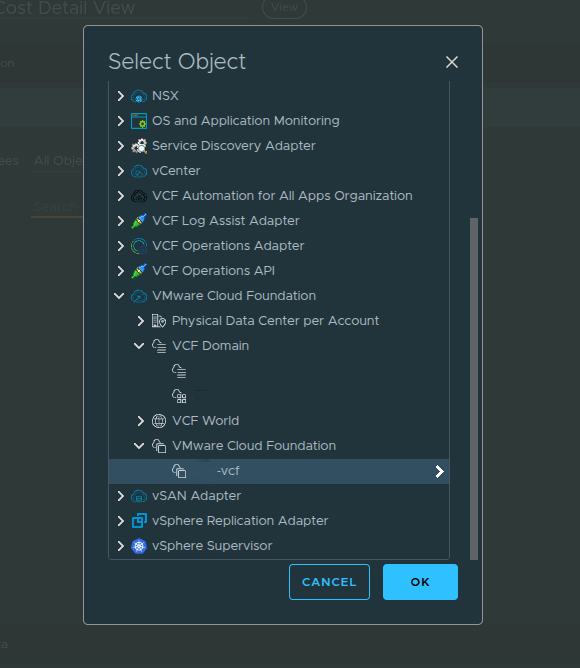Expand the vSphere Supervisor node
580x668 pixels.
[121, 546]
